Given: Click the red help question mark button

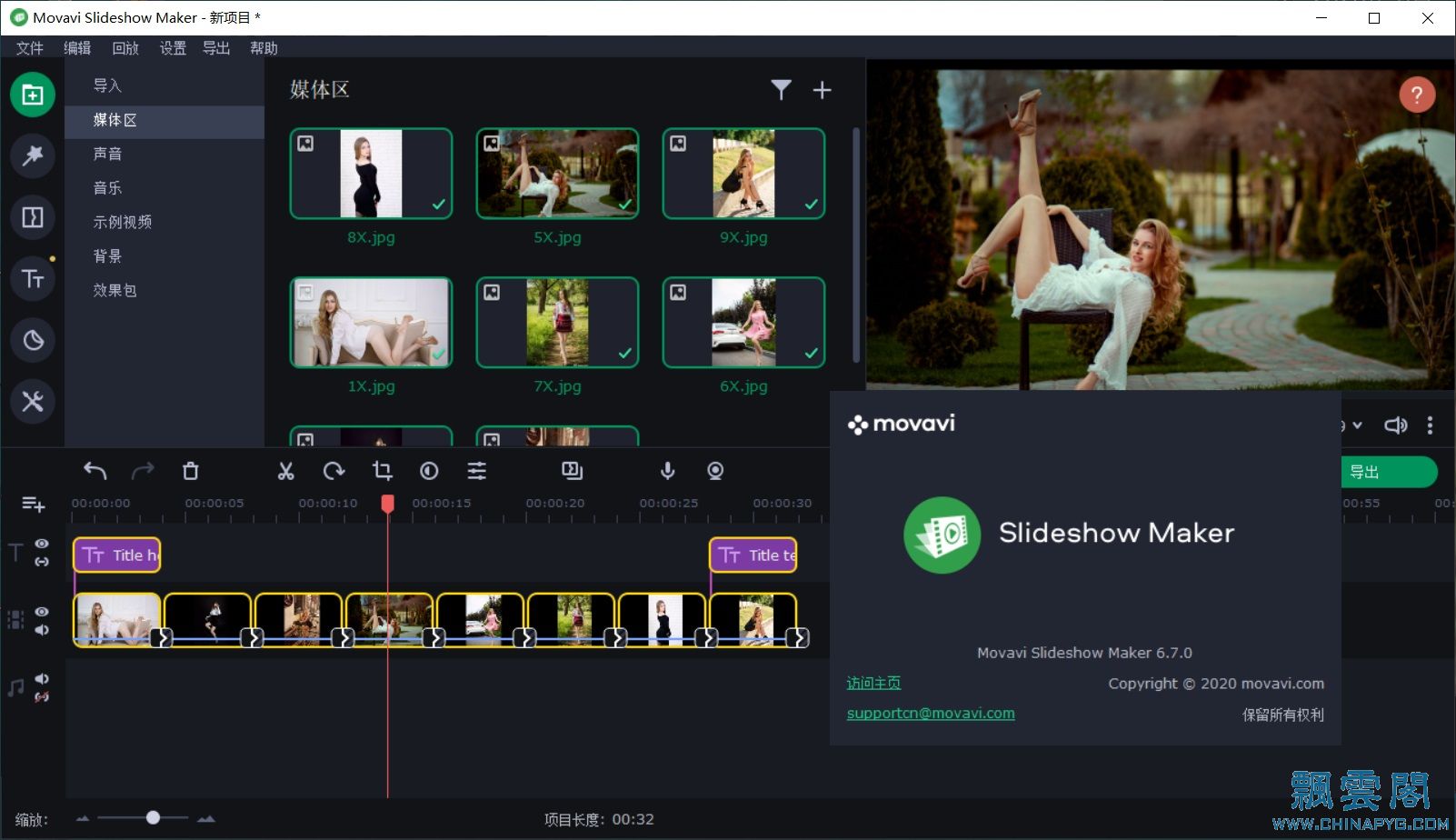Looking at the screenshot, I should (x=1417, y=95).
